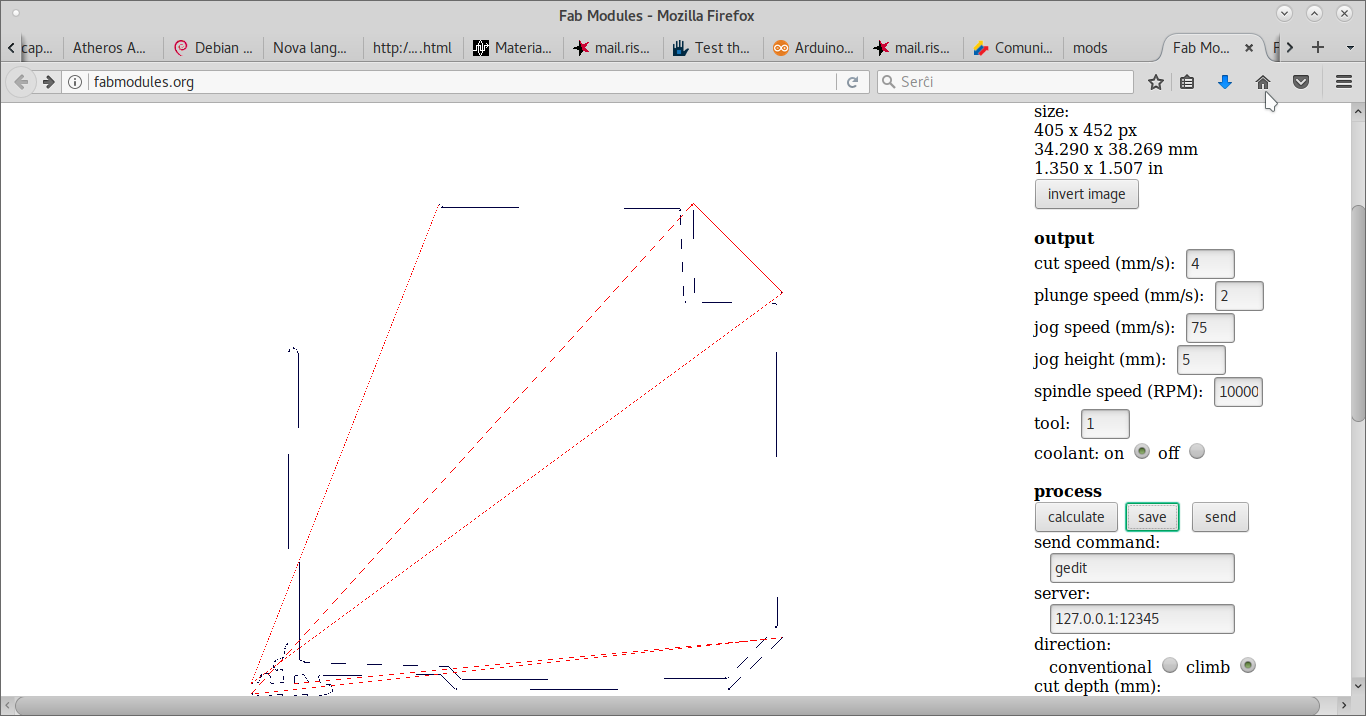1366x716 pixels.
Task: Maximize the Firefox window
Action: click(1315, 14)
